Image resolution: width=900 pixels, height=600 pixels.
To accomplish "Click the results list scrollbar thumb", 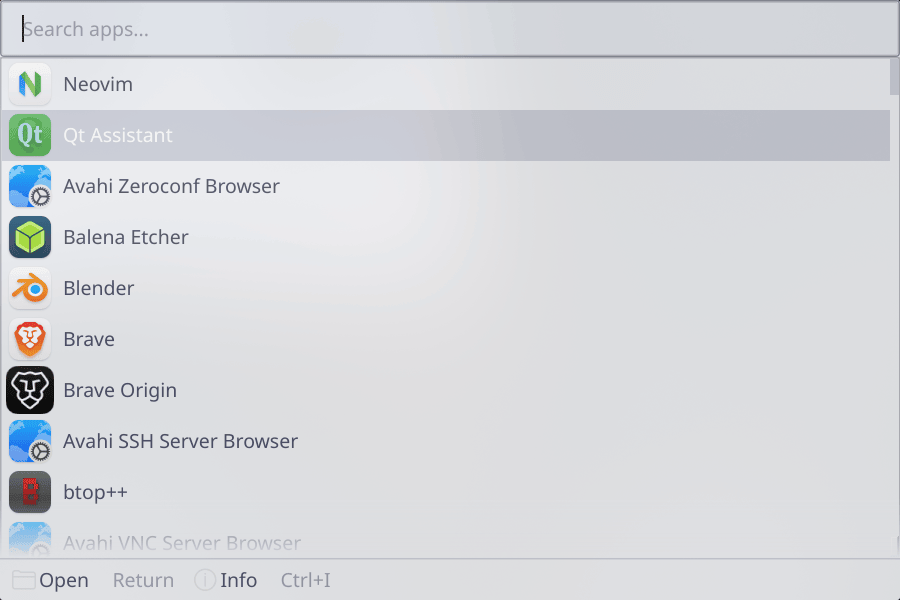I will [894, 76].
